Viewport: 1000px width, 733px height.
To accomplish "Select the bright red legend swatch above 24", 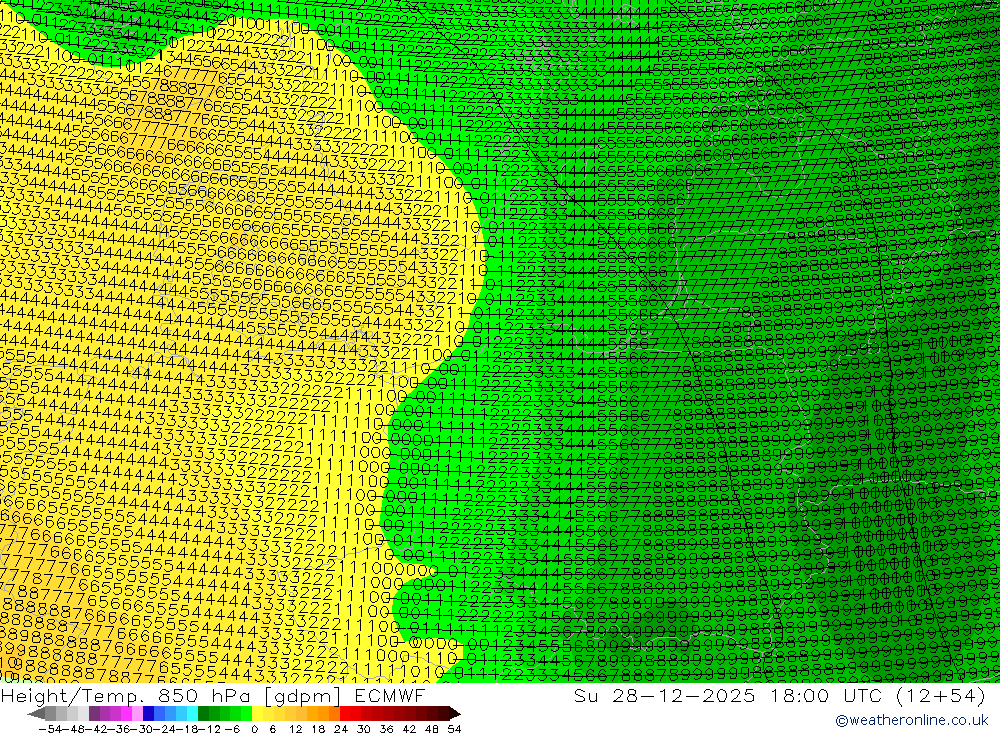I will click(x=345, y=714).
